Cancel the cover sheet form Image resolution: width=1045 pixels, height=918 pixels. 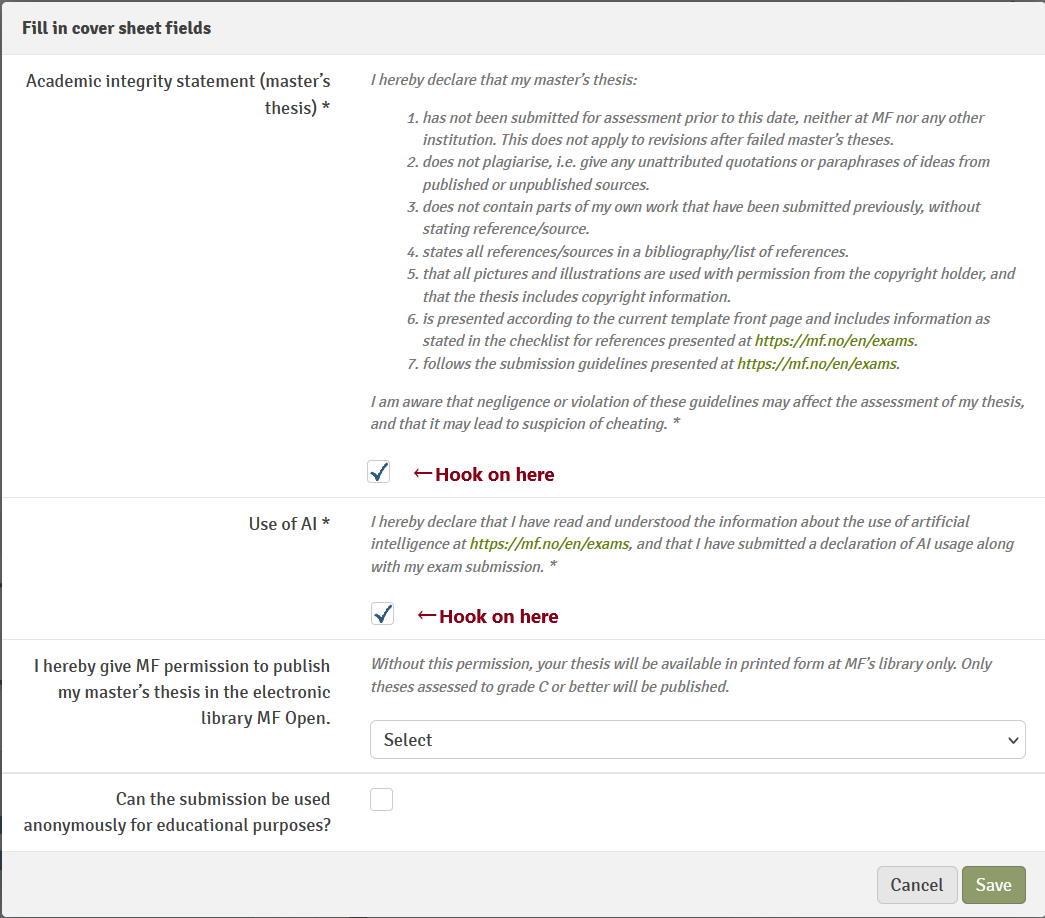coord(916,885)
